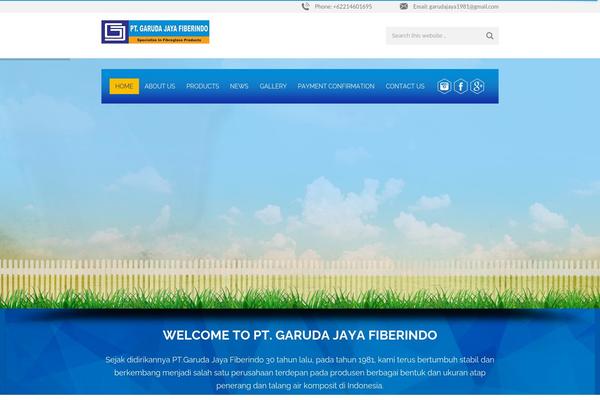Open PAYMENT CONFIRMATION page
The height and width of the screenshot is (400, 600).
click(x=336, y=86)
